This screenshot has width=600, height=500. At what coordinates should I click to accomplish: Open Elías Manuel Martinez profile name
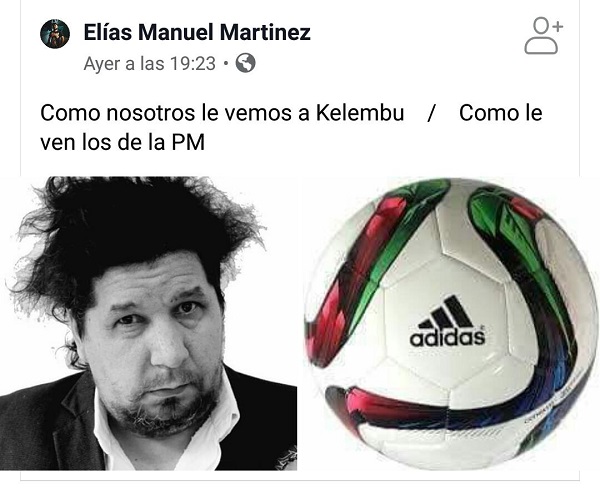click(x=197, y=32)
